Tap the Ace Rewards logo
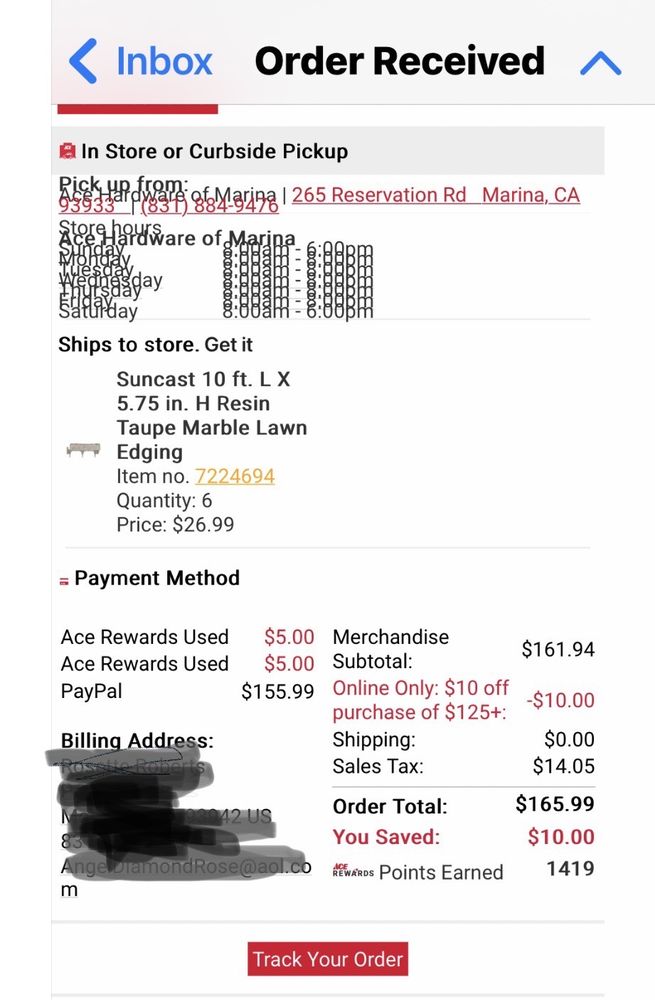Viewport: 655px width, 1000px height. 352,871
